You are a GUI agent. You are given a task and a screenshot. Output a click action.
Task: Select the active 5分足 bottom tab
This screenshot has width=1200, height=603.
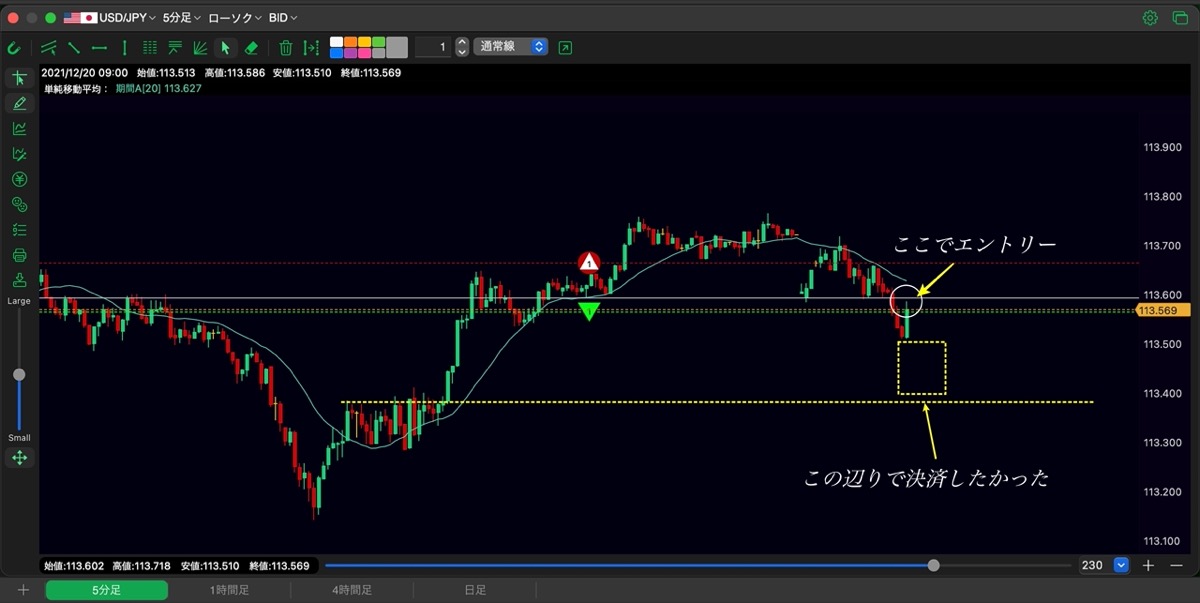[x=106, y=590]
